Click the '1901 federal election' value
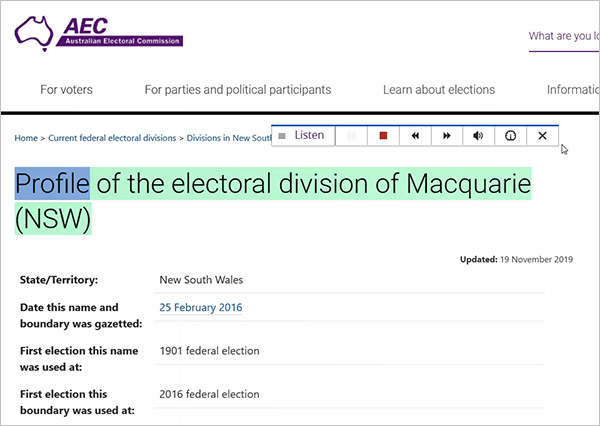 pyautogui.click(x=209, y=351)
